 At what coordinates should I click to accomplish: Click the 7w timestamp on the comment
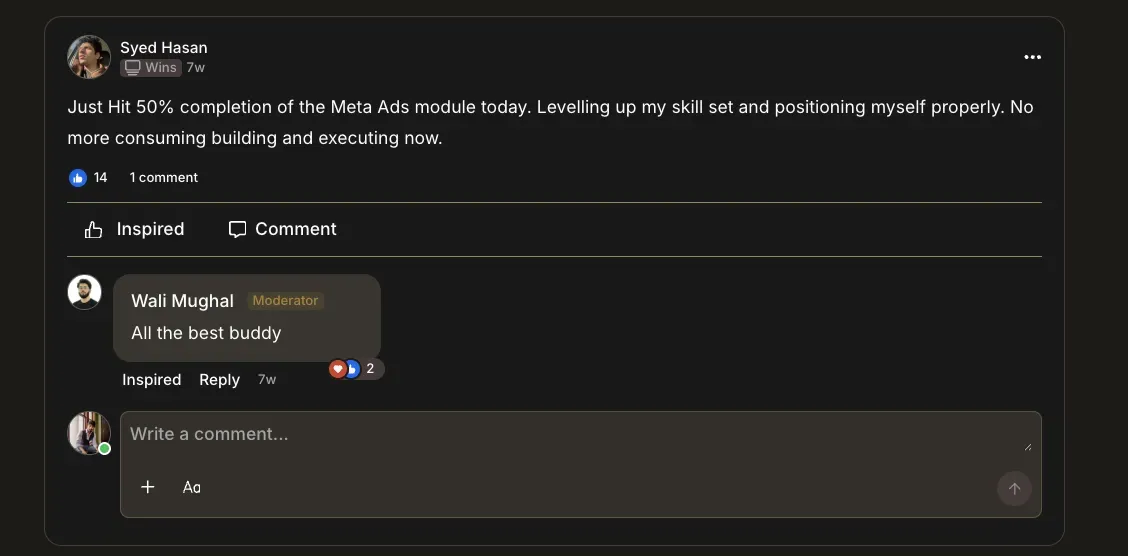(267, 380)
